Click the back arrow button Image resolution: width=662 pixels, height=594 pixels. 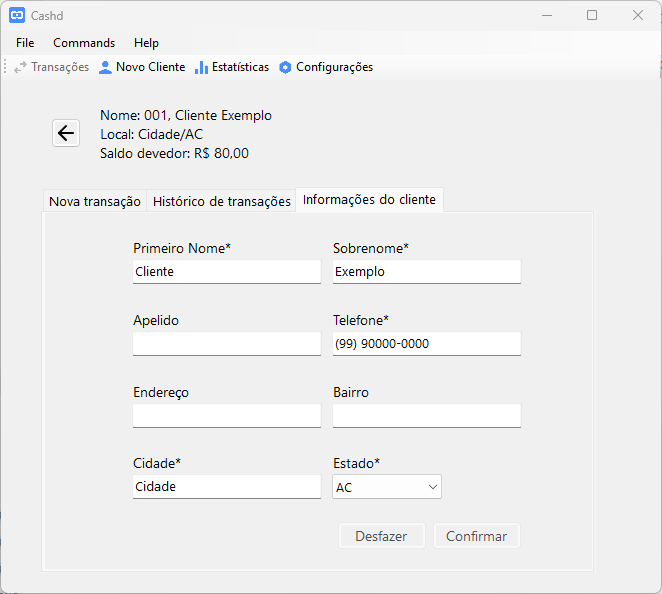(66, 133)
